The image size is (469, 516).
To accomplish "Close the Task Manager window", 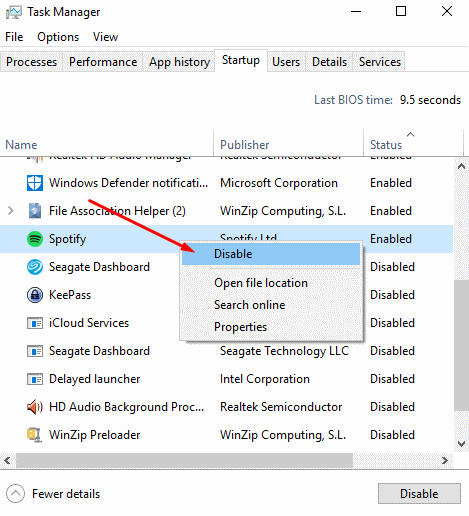I will point(447,12).
